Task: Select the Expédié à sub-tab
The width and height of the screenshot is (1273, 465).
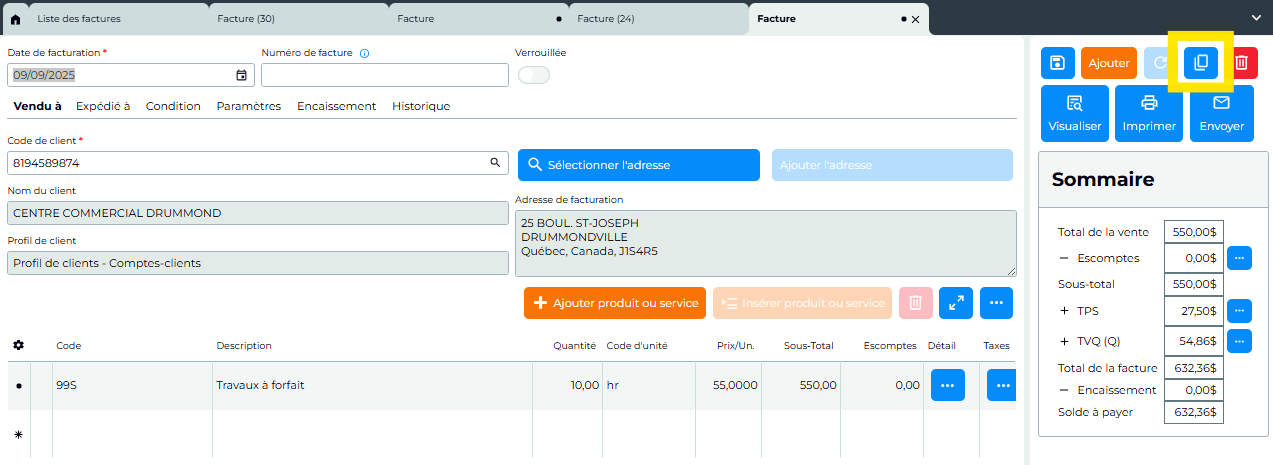Action: point(103,106)
